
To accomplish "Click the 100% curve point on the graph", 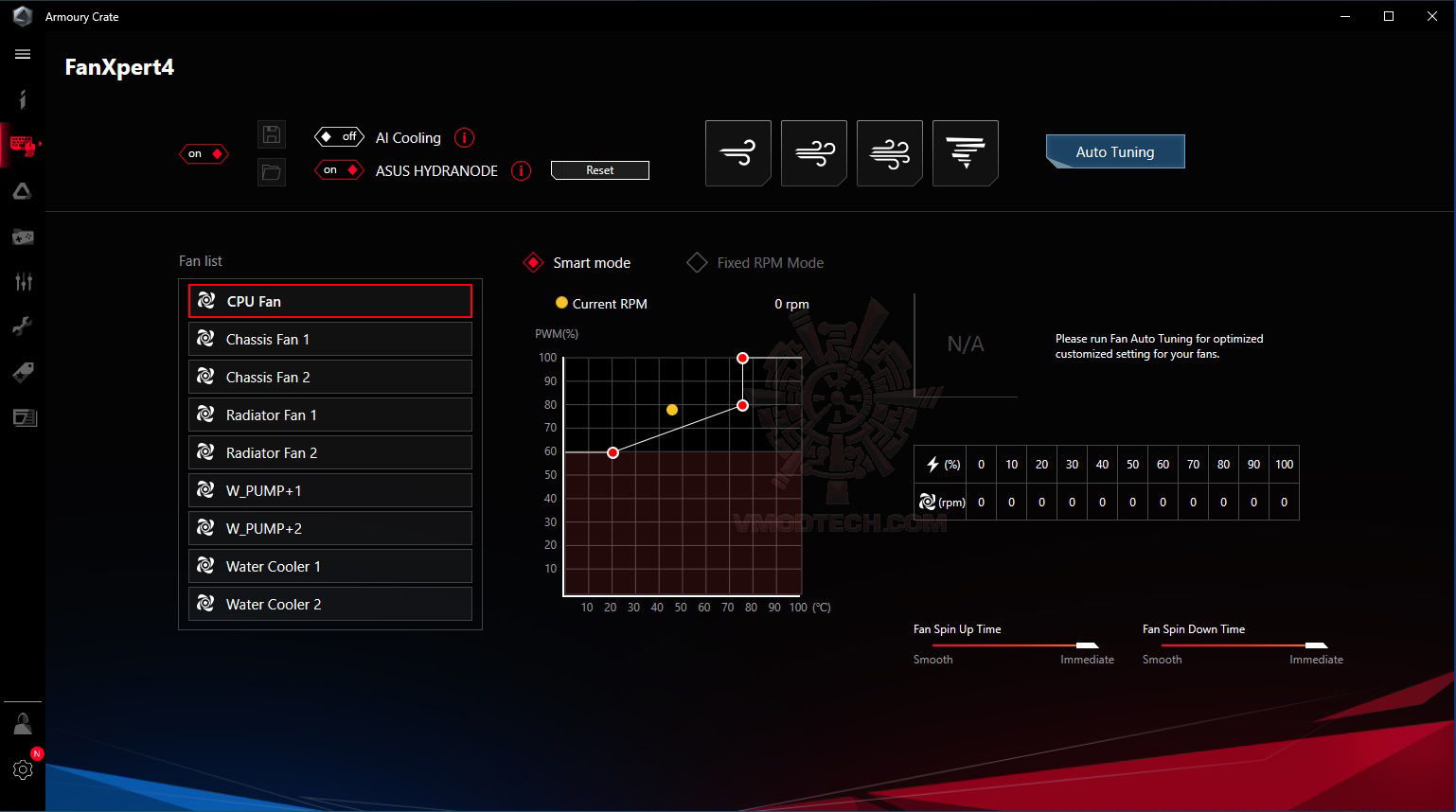I will [x=742, y=358].
